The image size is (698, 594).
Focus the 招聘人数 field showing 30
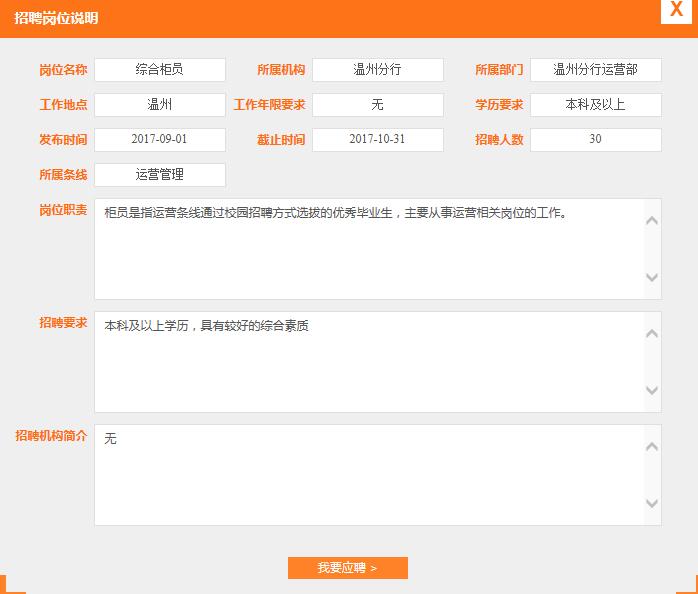pos(595,140)
